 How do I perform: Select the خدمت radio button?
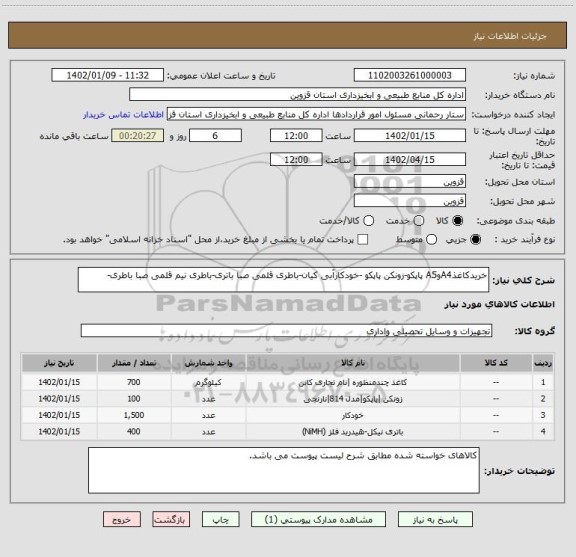(418, 220)
